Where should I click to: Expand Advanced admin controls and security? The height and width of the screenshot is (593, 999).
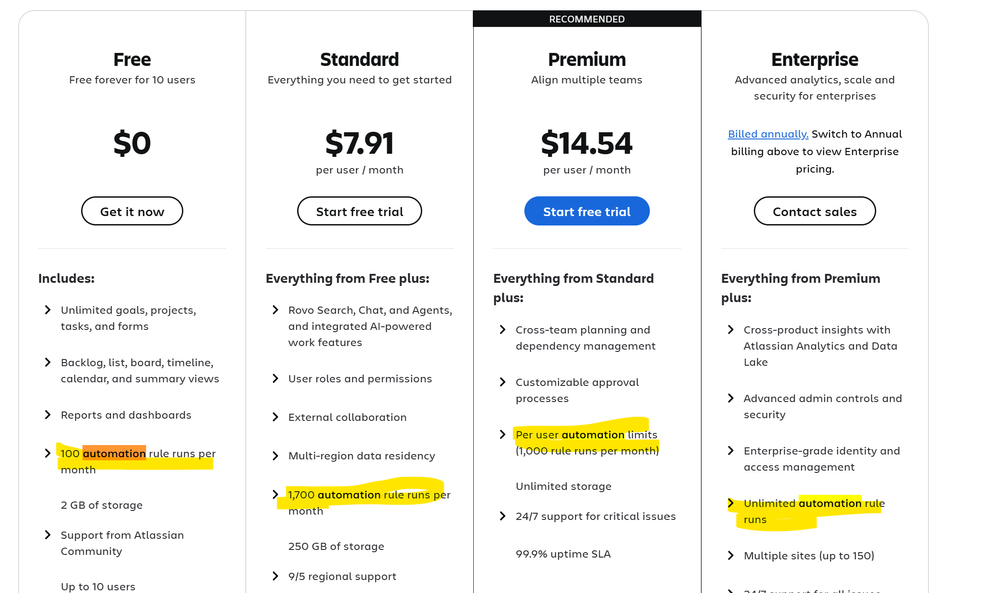click(731, 398)
